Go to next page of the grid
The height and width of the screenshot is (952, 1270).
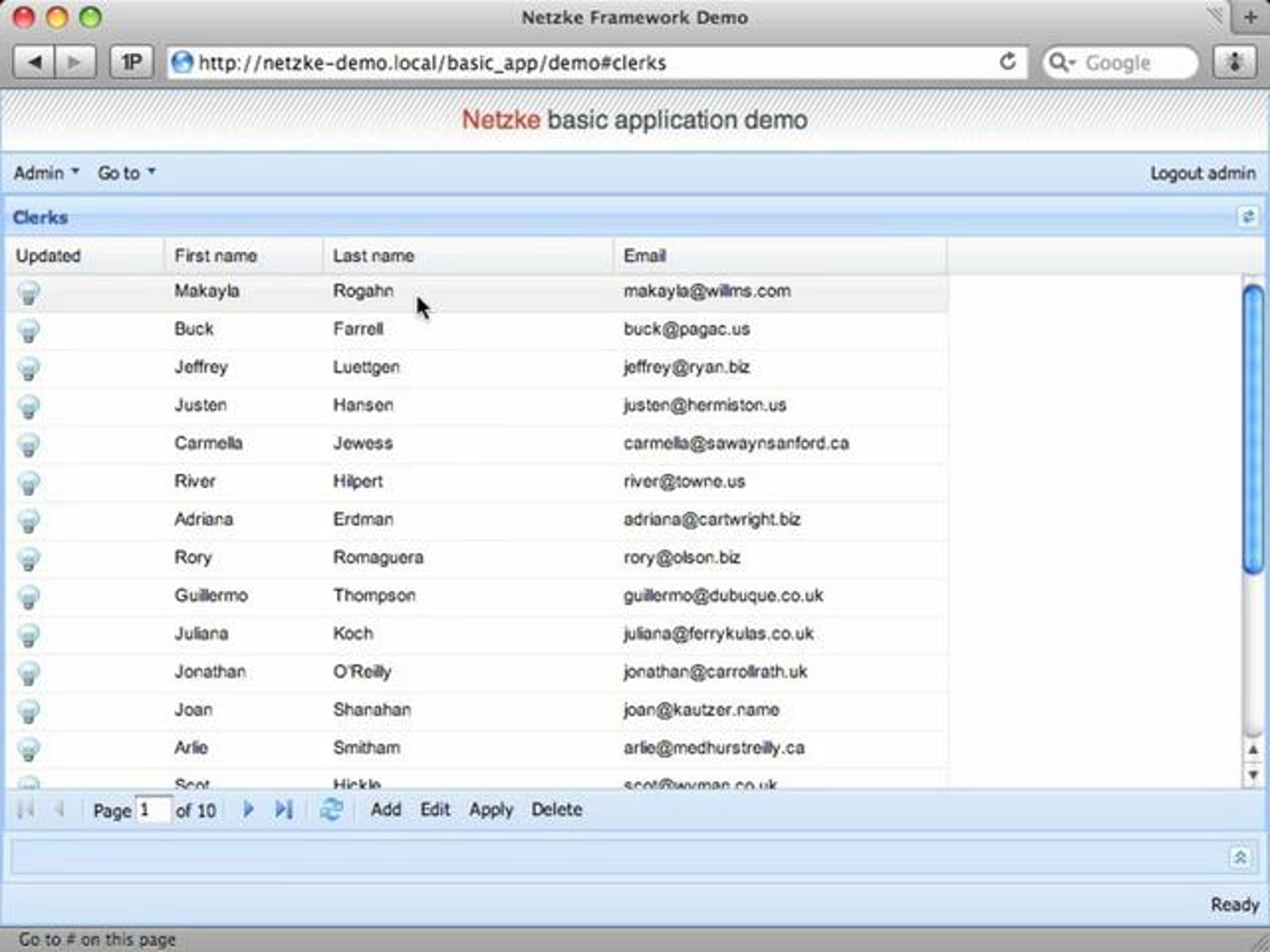[248, 810]
